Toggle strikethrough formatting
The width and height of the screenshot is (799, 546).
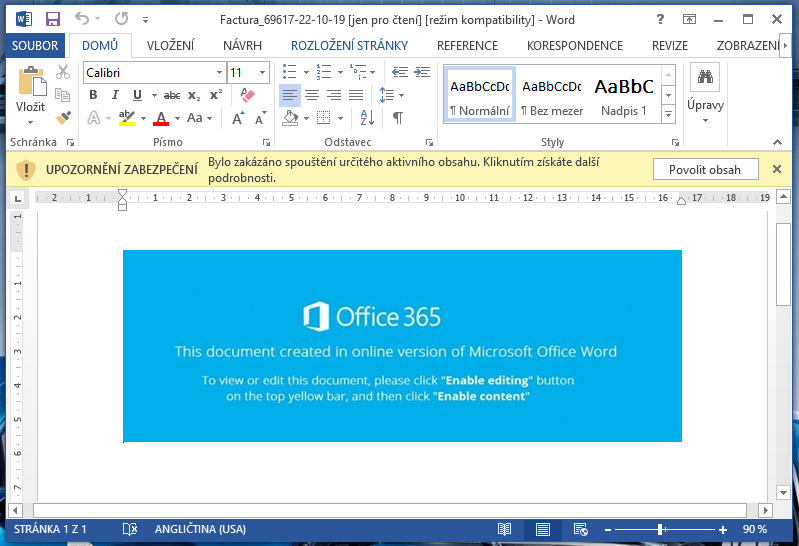point(172,95)
